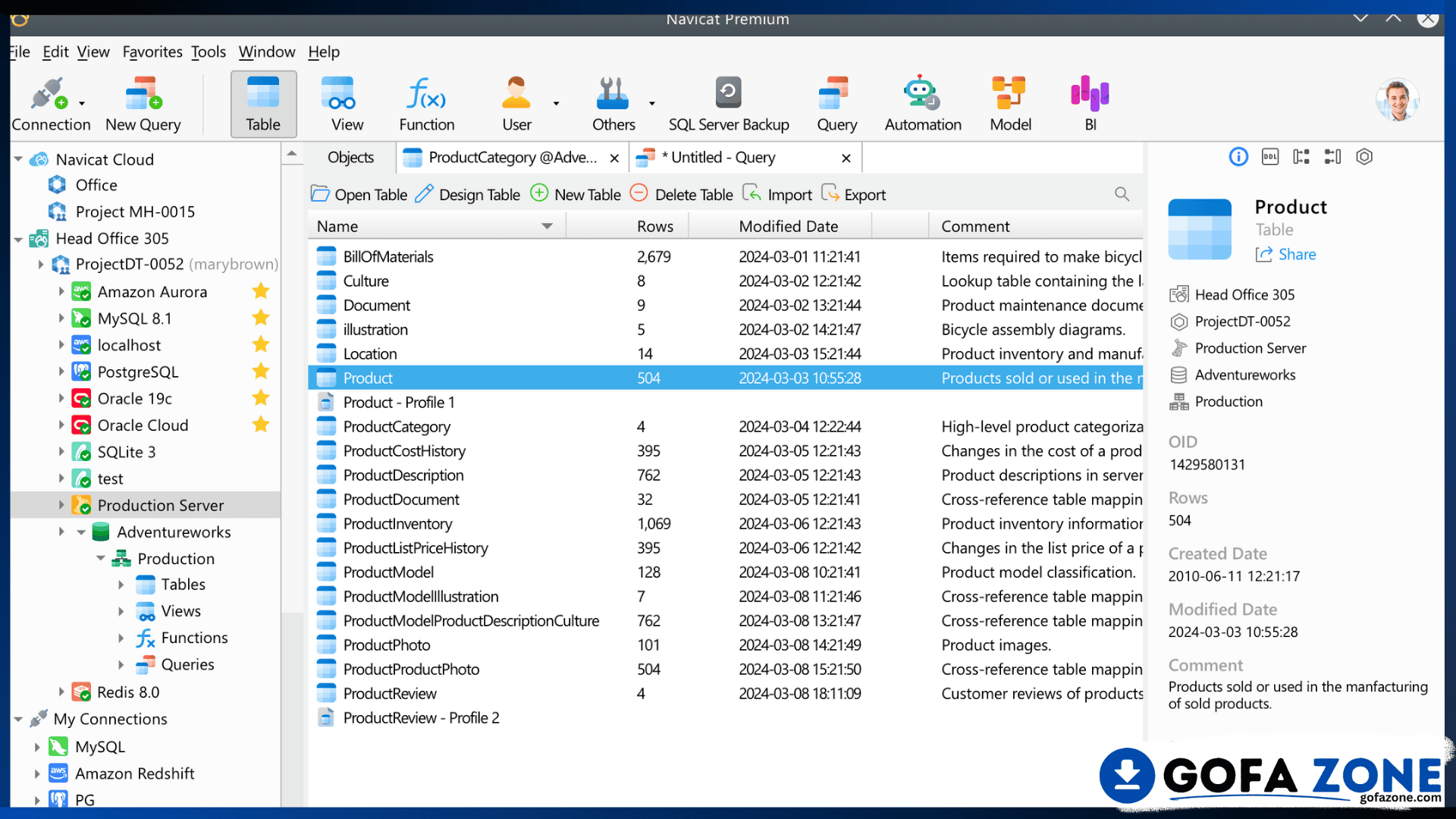The image size is (1456, 819).
Task: Toggle favorite star for Oracle 19c
Action: coord(261,397)
